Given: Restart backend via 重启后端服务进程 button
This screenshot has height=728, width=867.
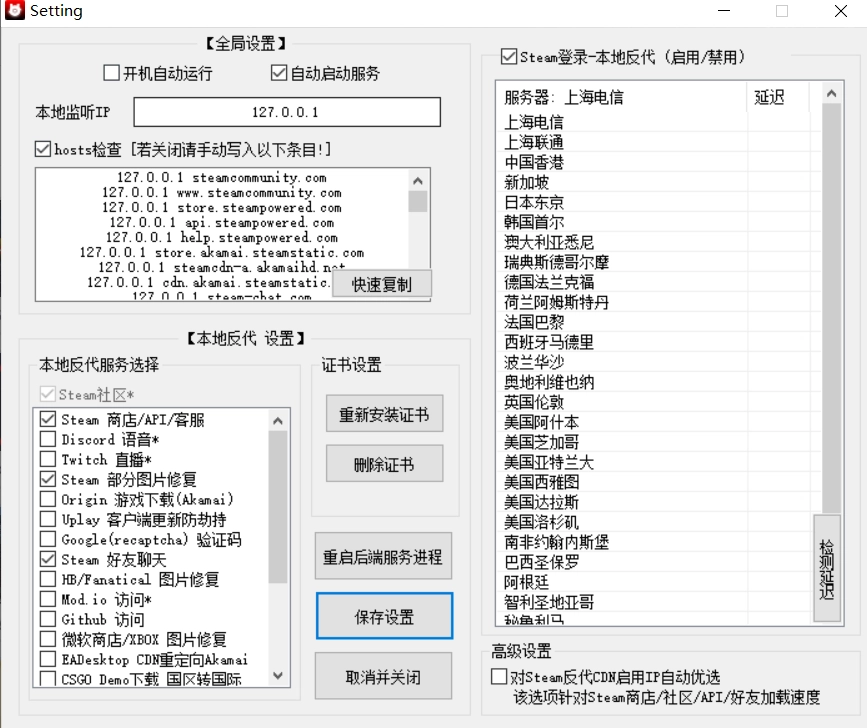Looking at the screenshot, I should click(x=383, y=557).
